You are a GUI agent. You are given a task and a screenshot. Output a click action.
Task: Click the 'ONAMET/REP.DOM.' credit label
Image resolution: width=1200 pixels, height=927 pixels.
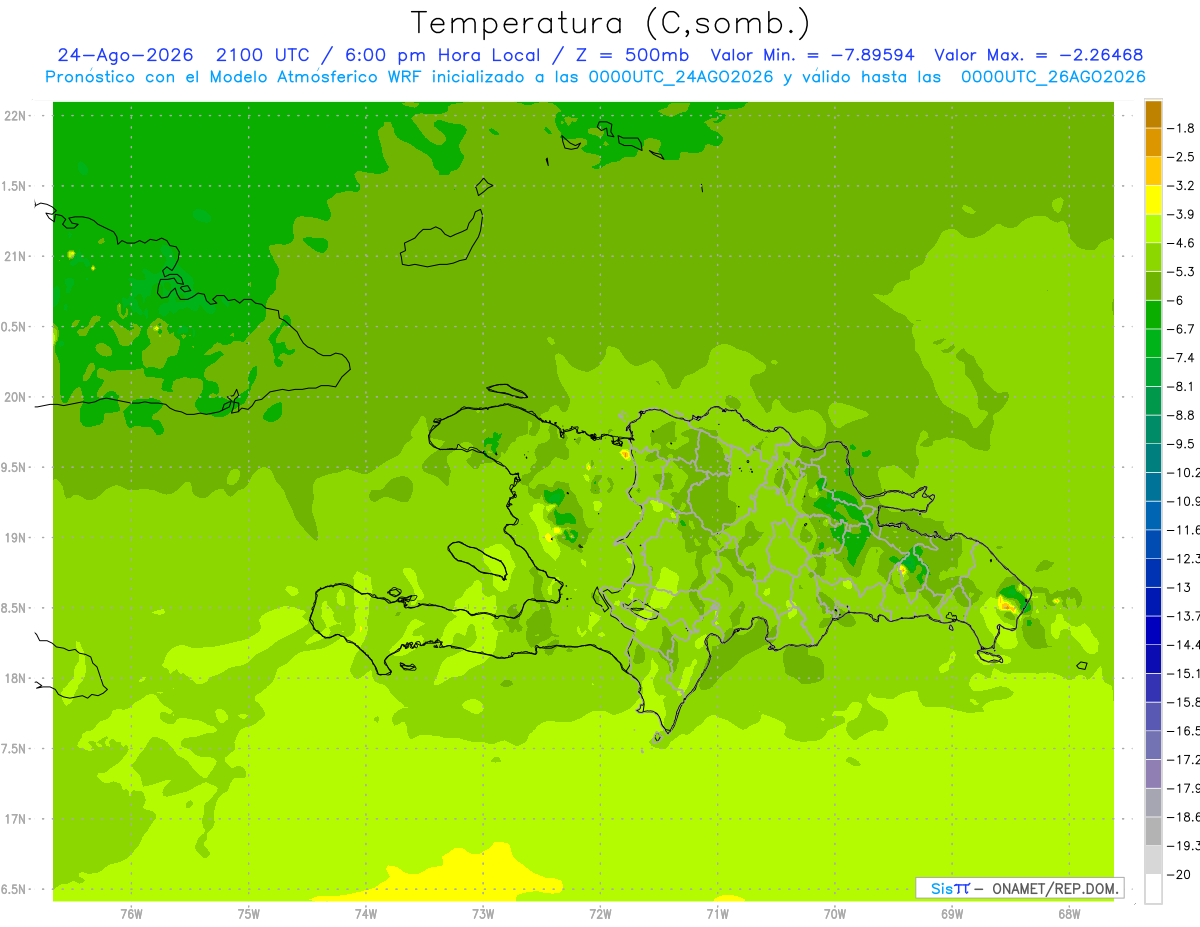(x=1055, y=888)
